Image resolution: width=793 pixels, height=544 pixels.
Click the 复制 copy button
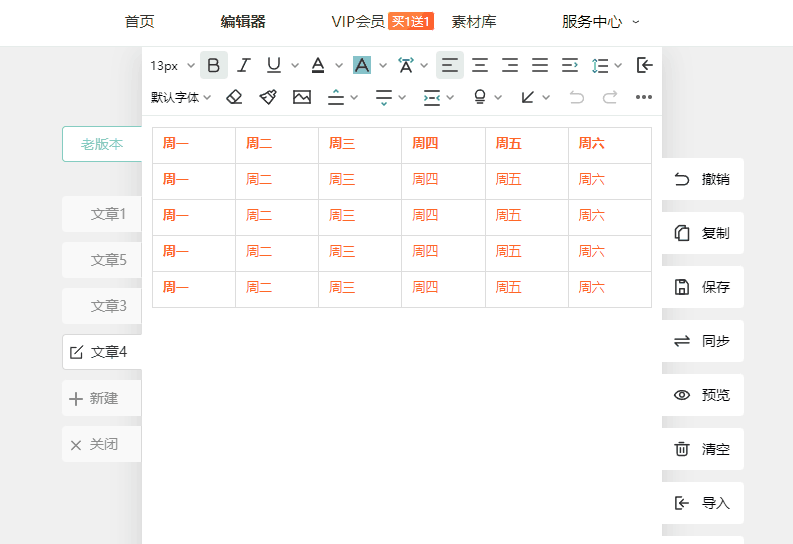click(702, 233)
